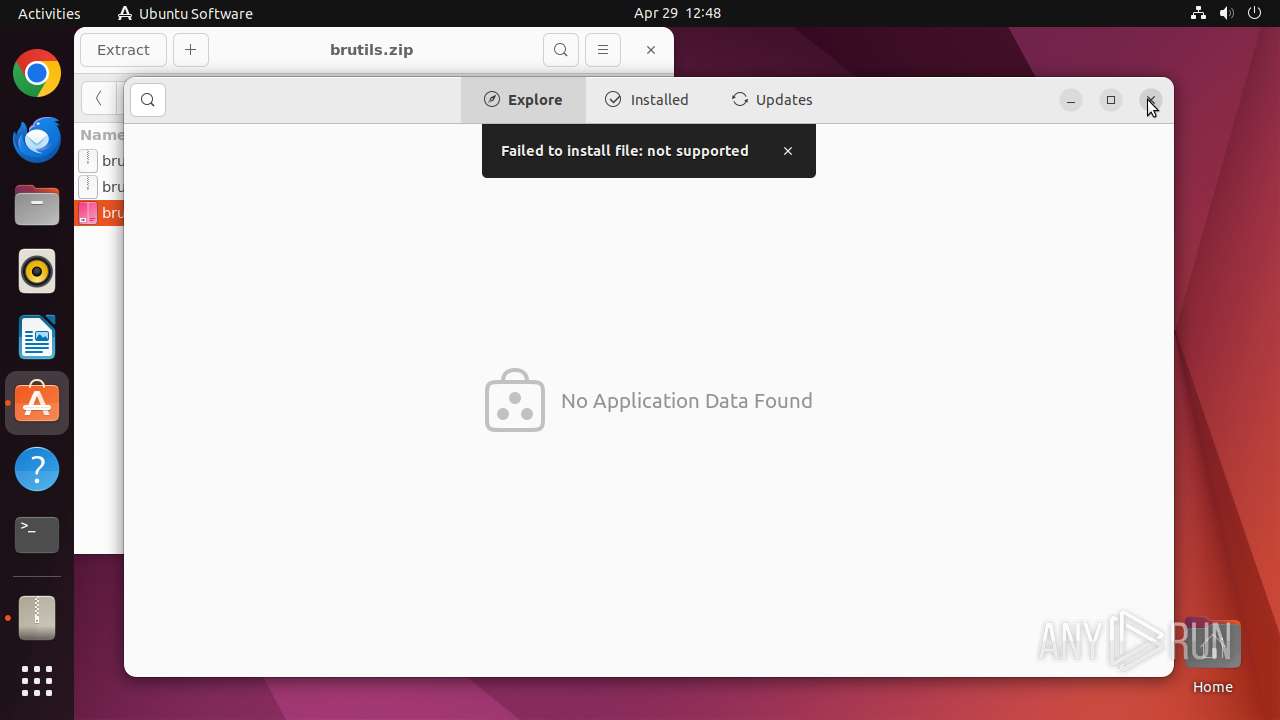Screen dimensions: 1280x720
Task: Close the brutils.zip archive window
Action: pyautogui.click(x=651, y=50)
